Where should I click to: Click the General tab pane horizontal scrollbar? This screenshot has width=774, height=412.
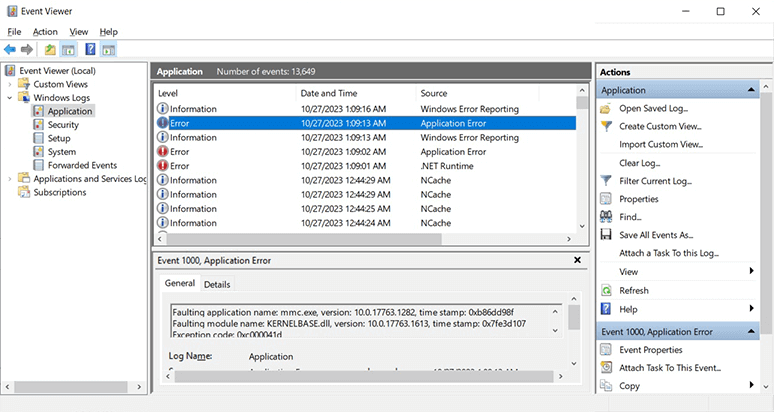click(364, 376)
